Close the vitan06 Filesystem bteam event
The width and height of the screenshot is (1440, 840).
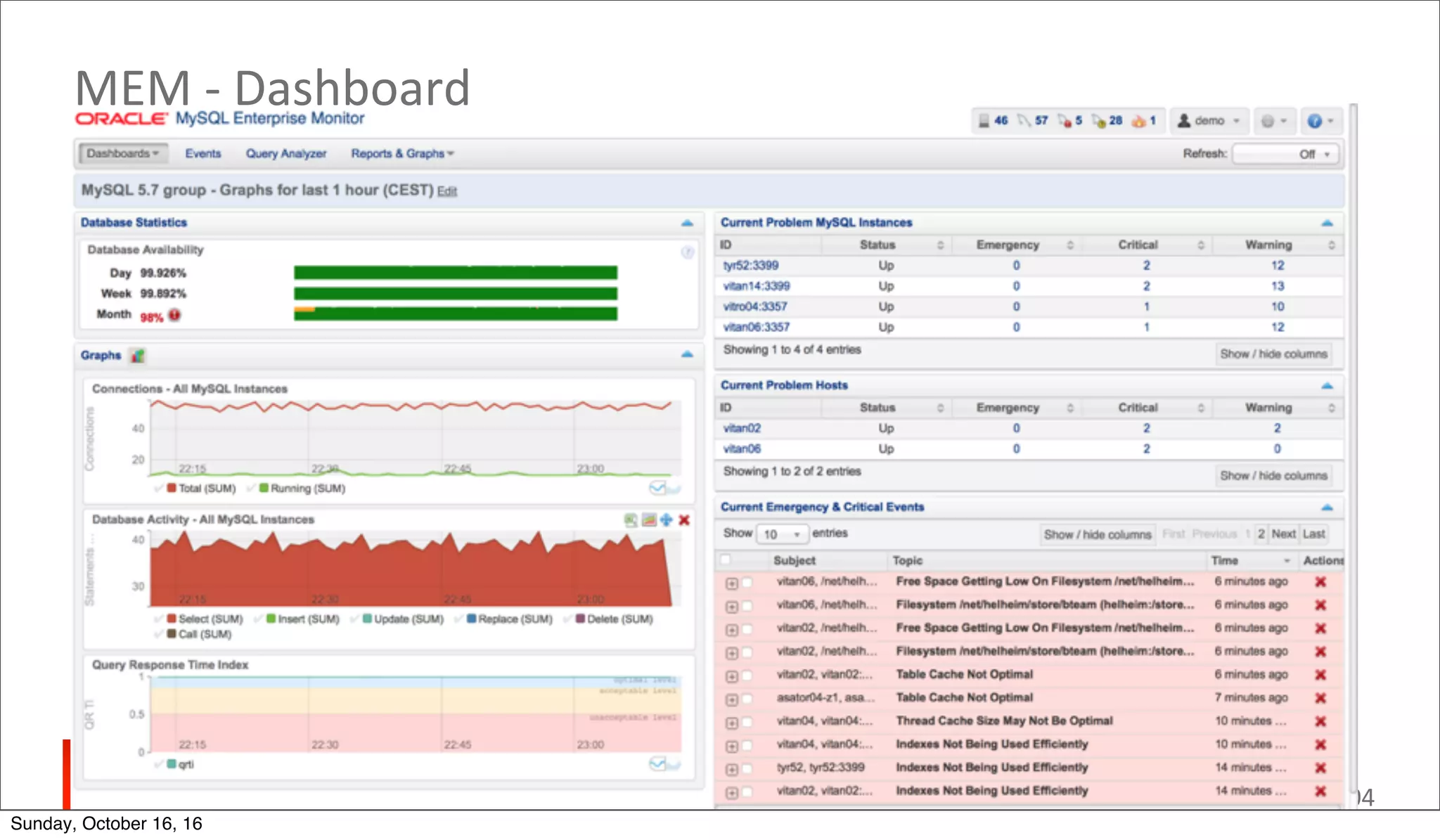[1320, 605]
